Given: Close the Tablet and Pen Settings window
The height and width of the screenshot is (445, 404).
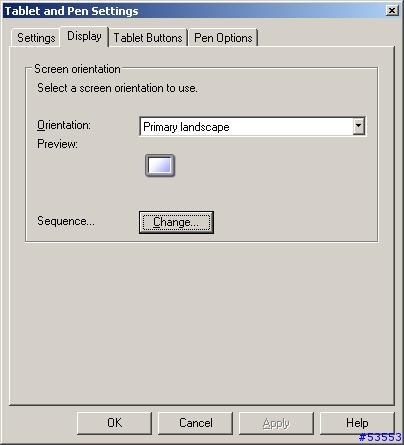Looking at the screenshot, I should tap(392, 11).
